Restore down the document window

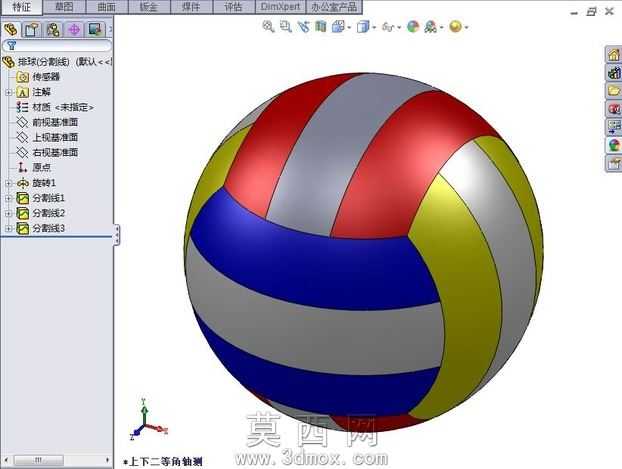(591, 12)
